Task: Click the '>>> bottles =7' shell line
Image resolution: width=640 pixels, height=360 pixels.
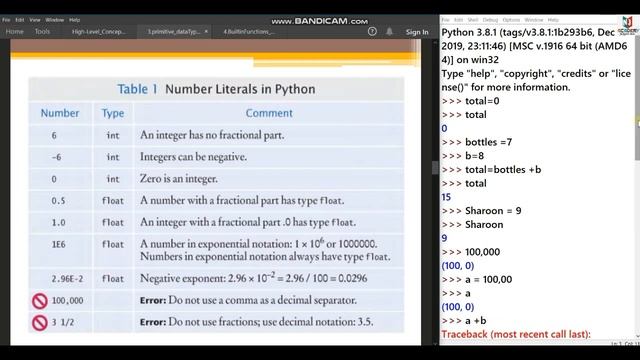Action: point(477,142)
